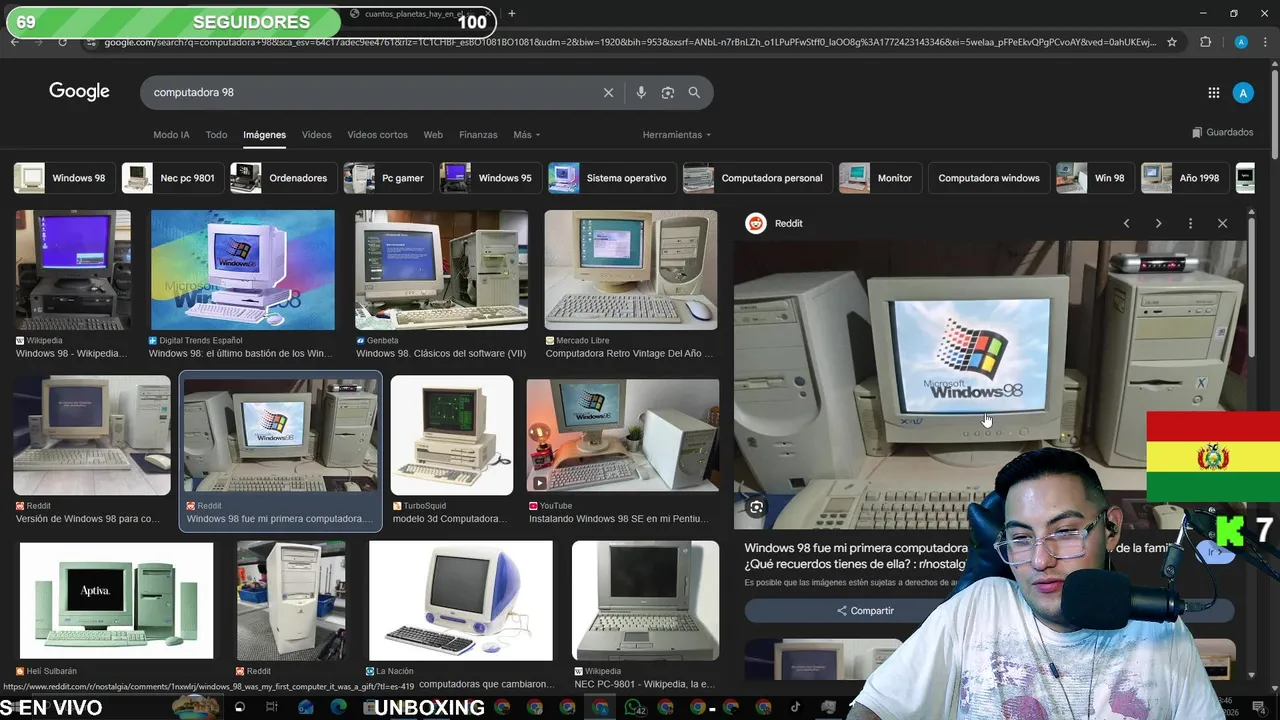Click the Compartir share button
1280x720 pixels.
(866, 610)
